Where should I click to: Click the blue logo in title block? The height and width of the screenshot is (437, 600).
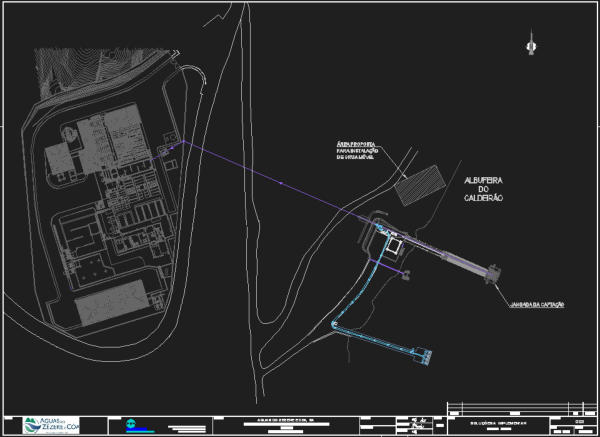133,424
